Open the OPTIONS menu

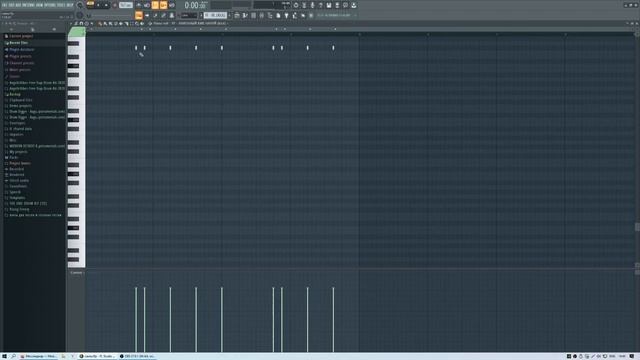[50, 5]
